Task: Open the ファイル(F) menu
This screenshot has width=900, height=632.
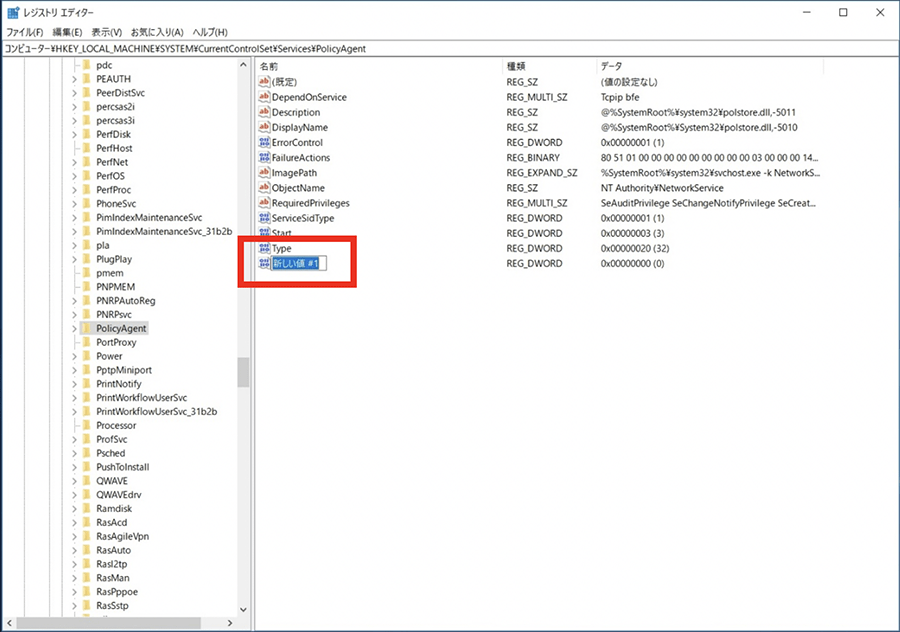Action: coord(25,32)
